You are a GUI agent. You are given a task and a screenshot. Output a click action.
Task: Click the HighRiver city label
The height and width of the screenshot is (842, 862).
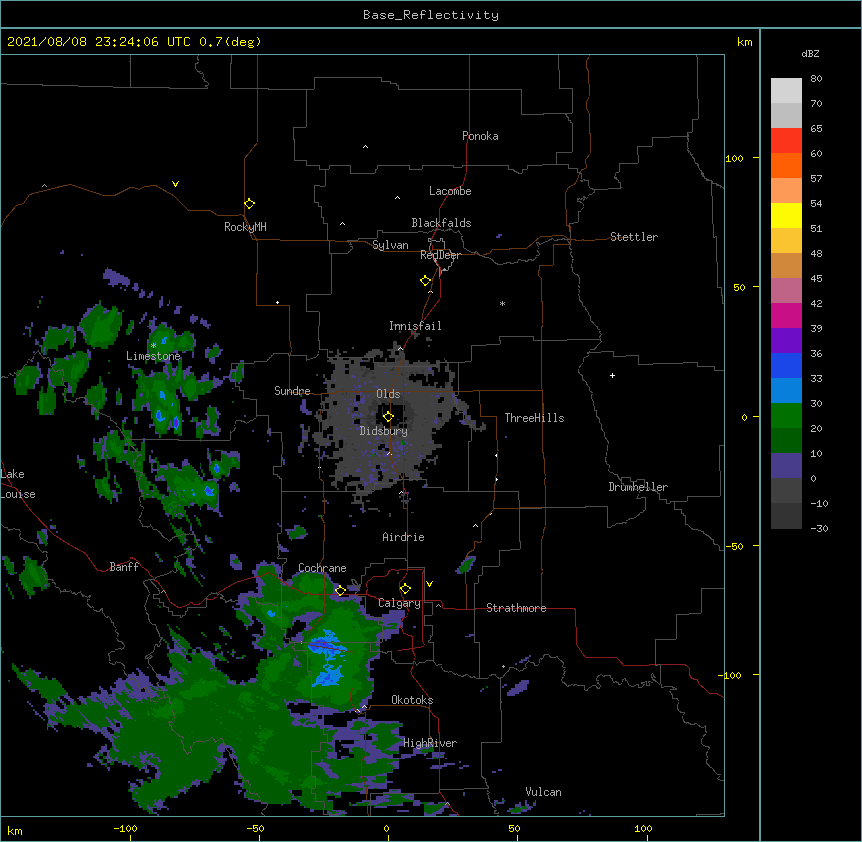pos(430,743)
